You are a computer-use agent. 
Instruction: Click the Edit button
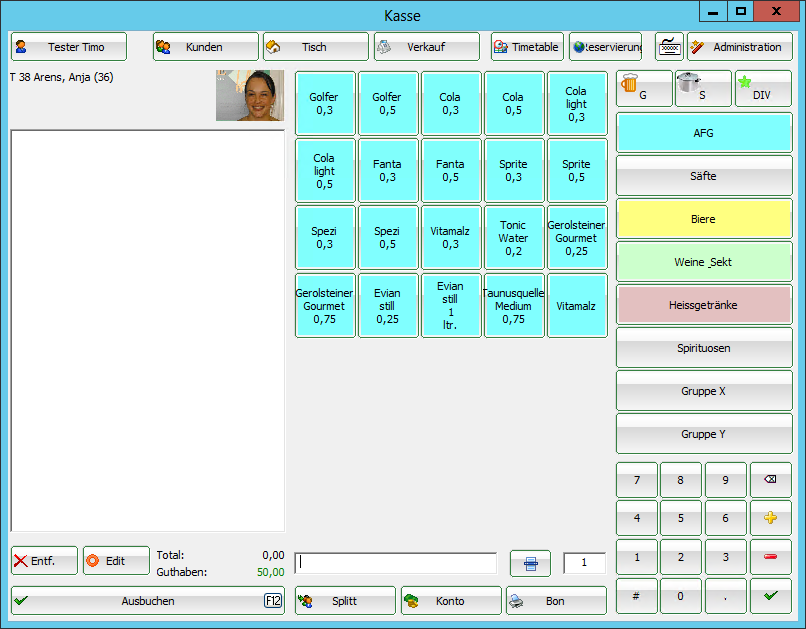click(x=116, y=561)
